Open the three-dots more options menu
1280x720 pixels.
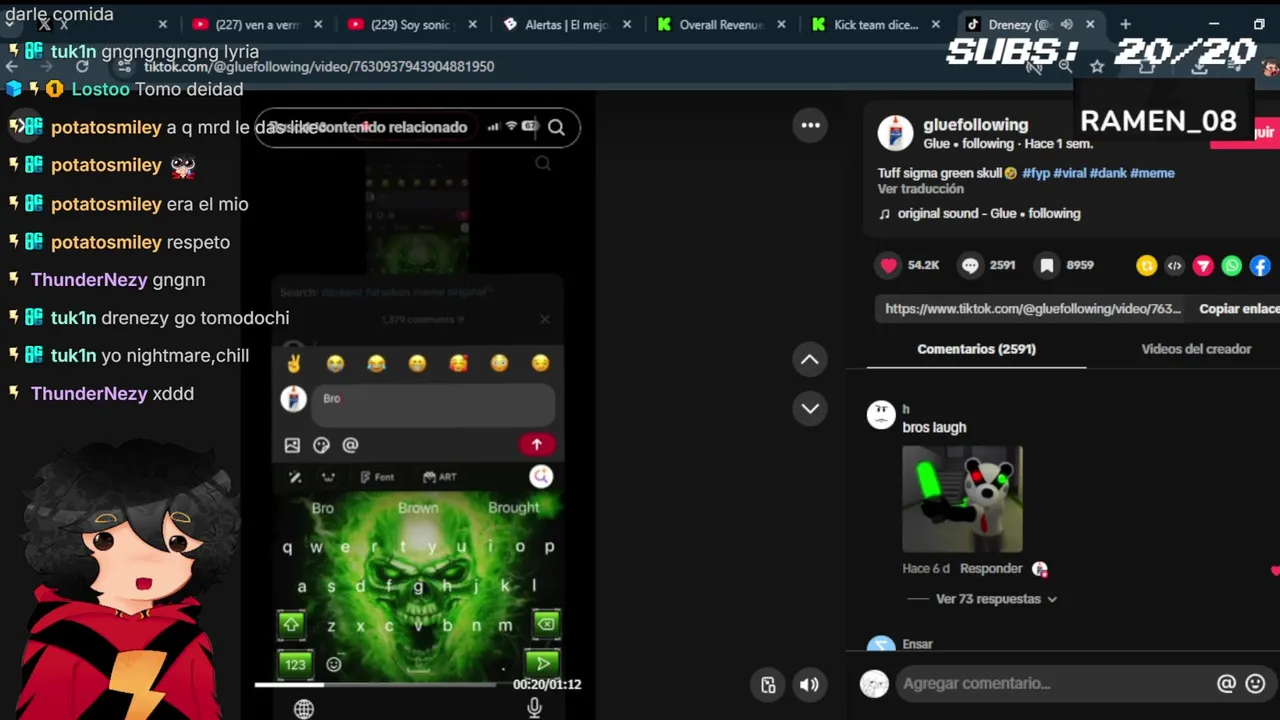pos(810,125)
